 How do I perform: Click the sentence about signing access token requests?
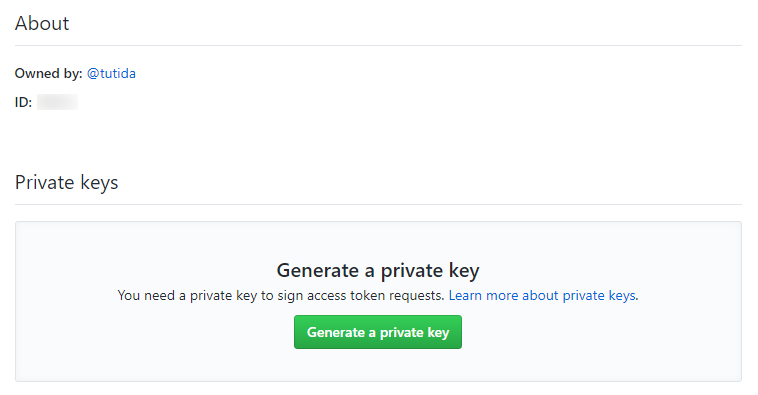(281, 295)
